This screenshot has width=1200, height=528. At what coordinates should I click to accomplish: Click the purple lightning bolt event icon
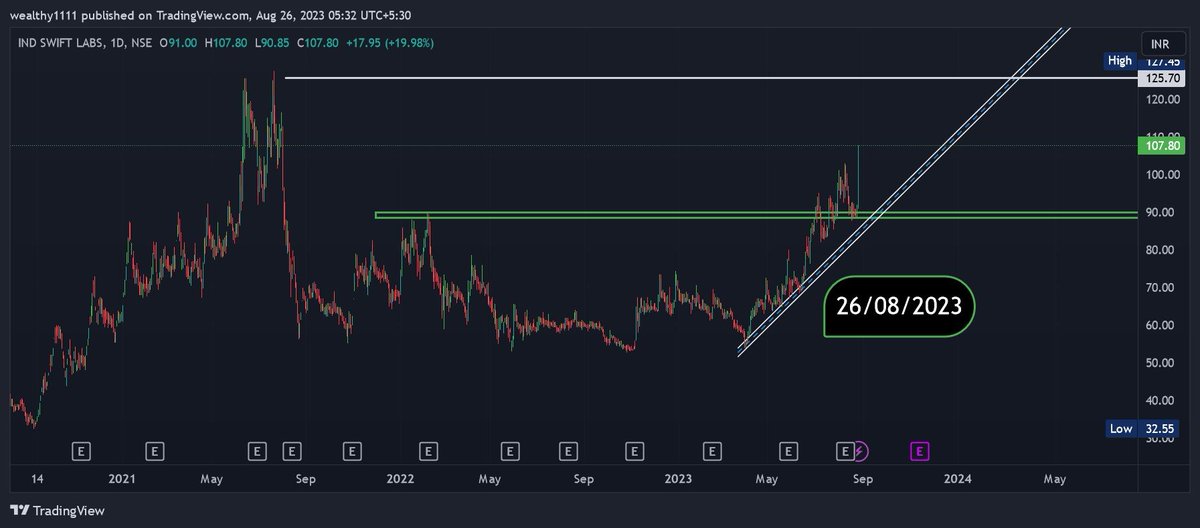coord(861,452)
